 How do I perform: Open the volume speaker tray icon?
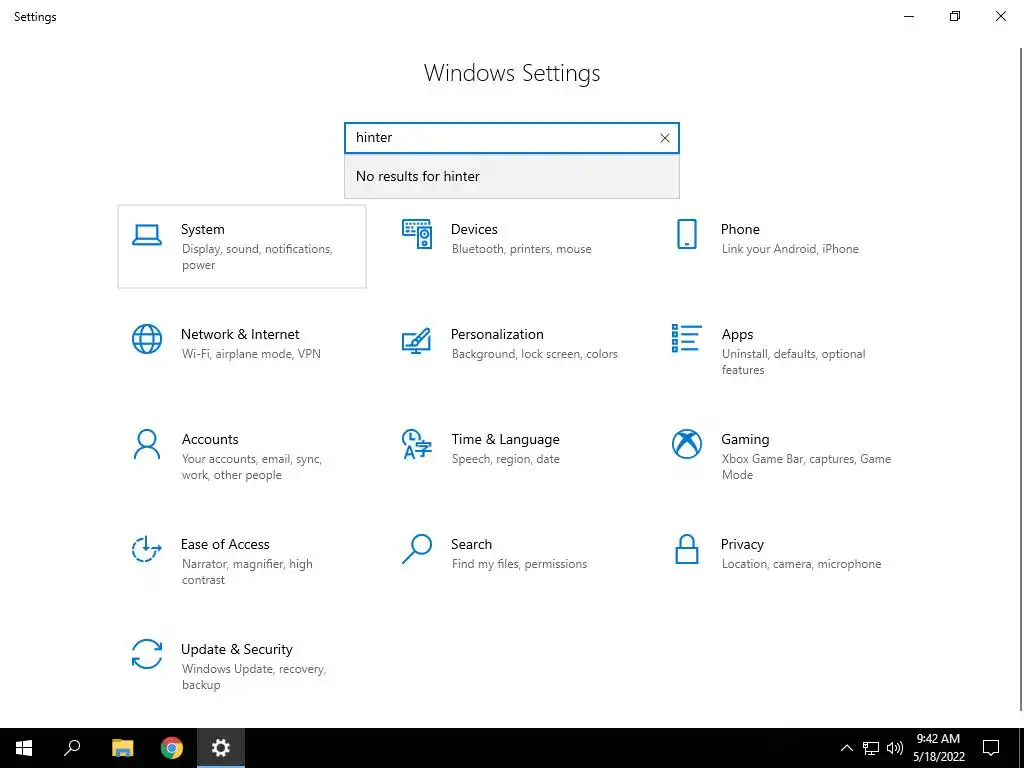click(x=895, y=748)
